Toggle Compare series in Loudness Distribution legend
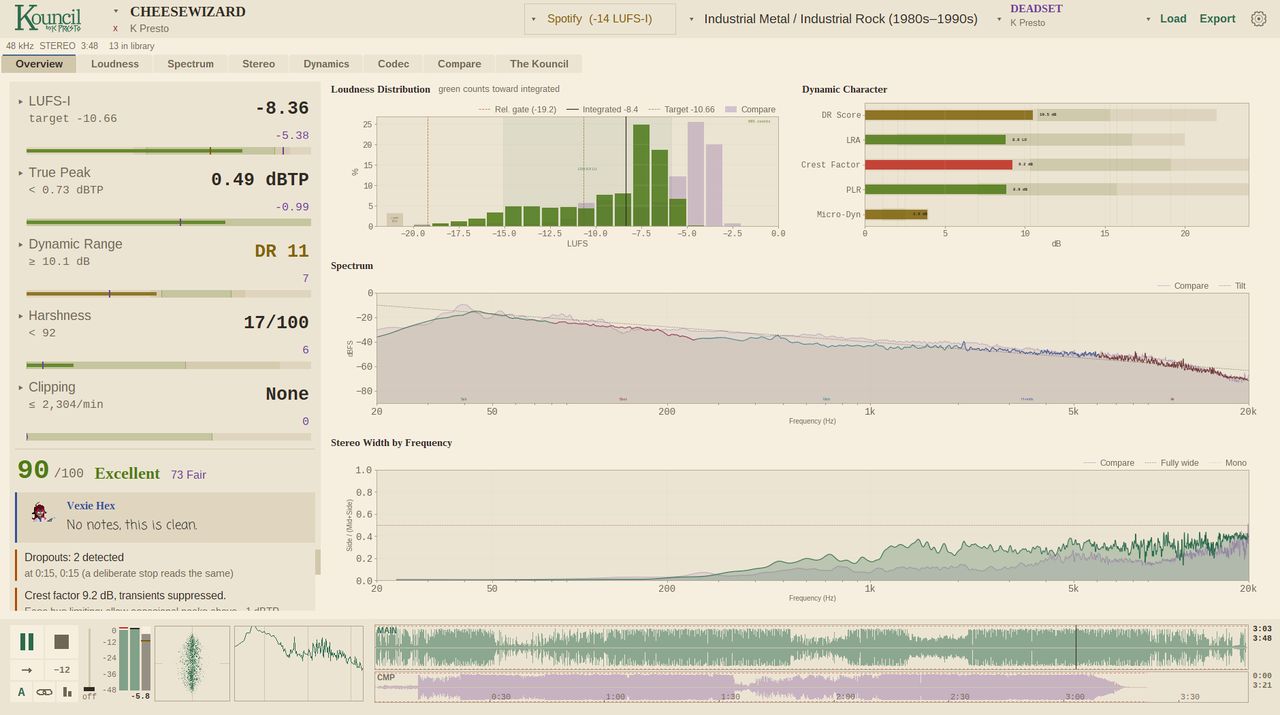The height and width of the screenshot is (715, 1280). (750, 110)
